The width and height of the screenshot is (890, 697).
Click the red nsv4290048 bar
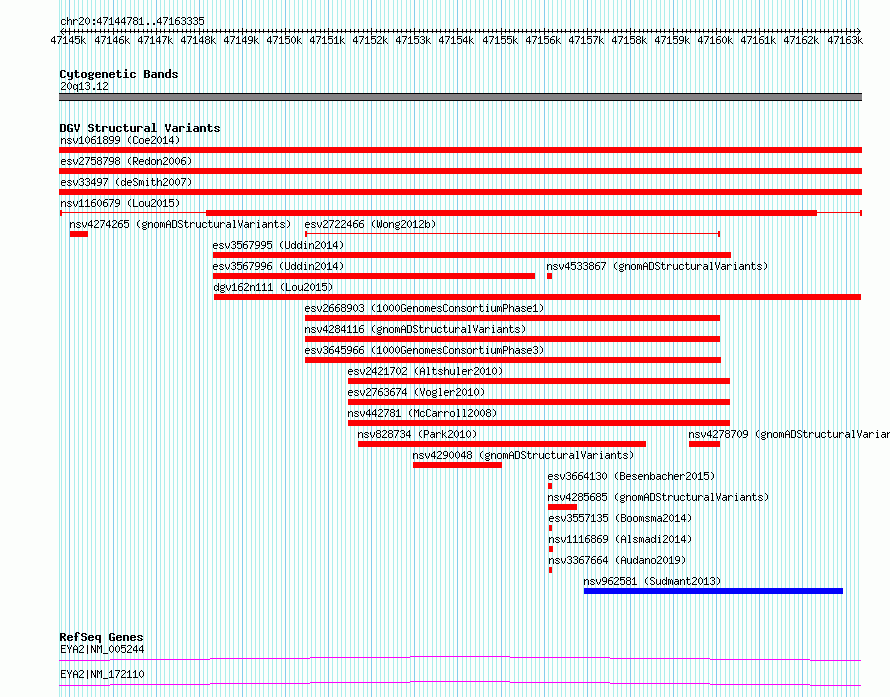click(x=457, y=465)
